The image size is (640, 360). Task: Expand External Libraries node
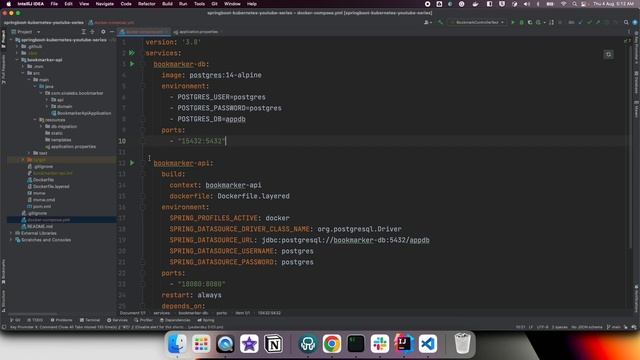[11, 233]
